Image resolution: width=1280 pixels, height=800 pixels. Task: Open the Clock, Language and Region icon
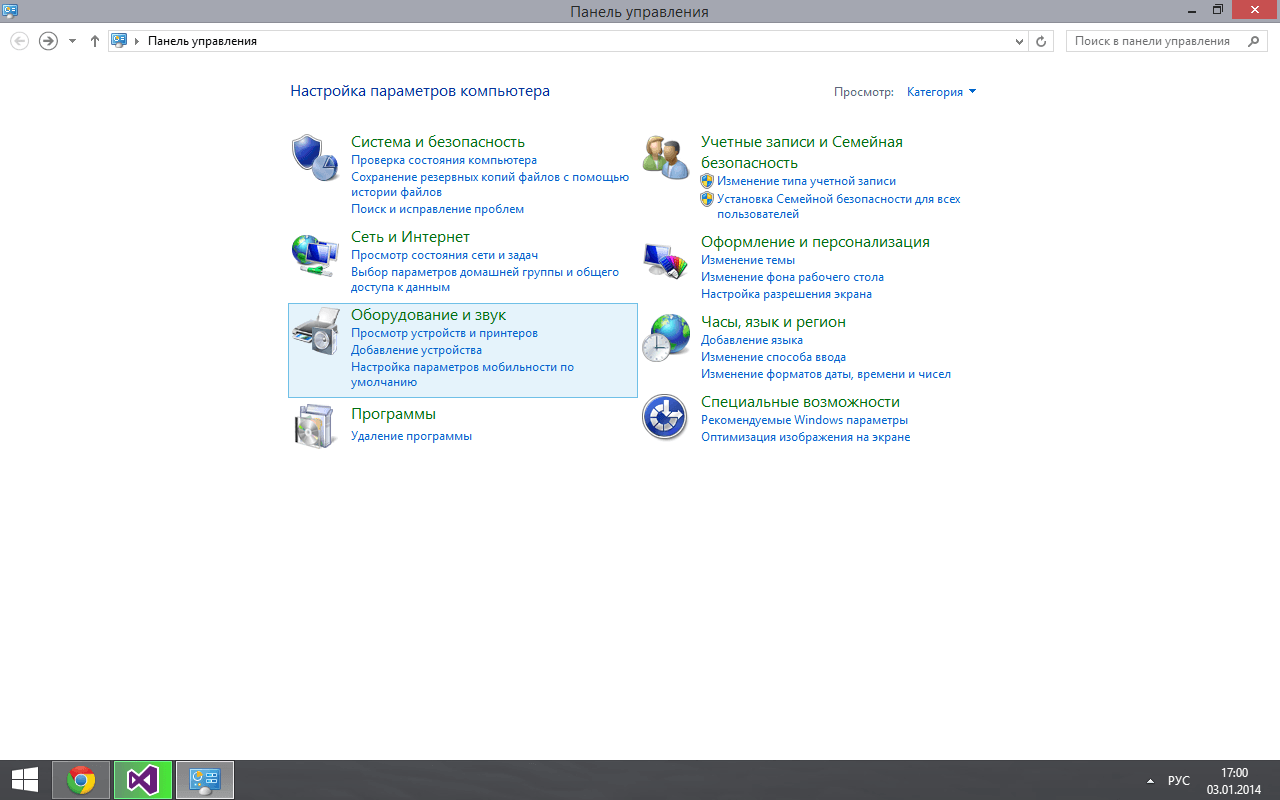click(665, 337)
